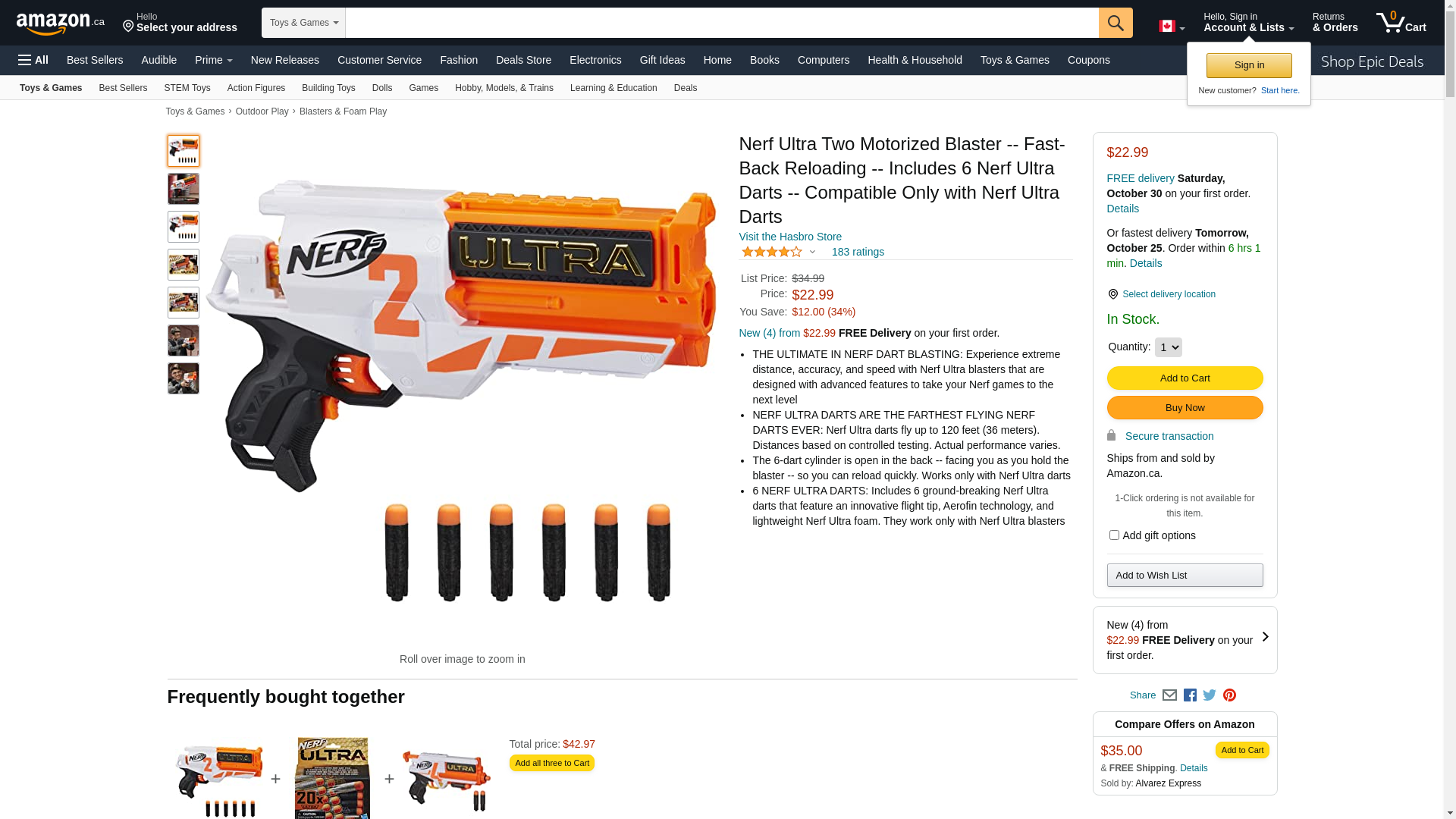Open the Canada flag language selector
This screenshot has height=819, width=1456.
(x=1171, y=27)
